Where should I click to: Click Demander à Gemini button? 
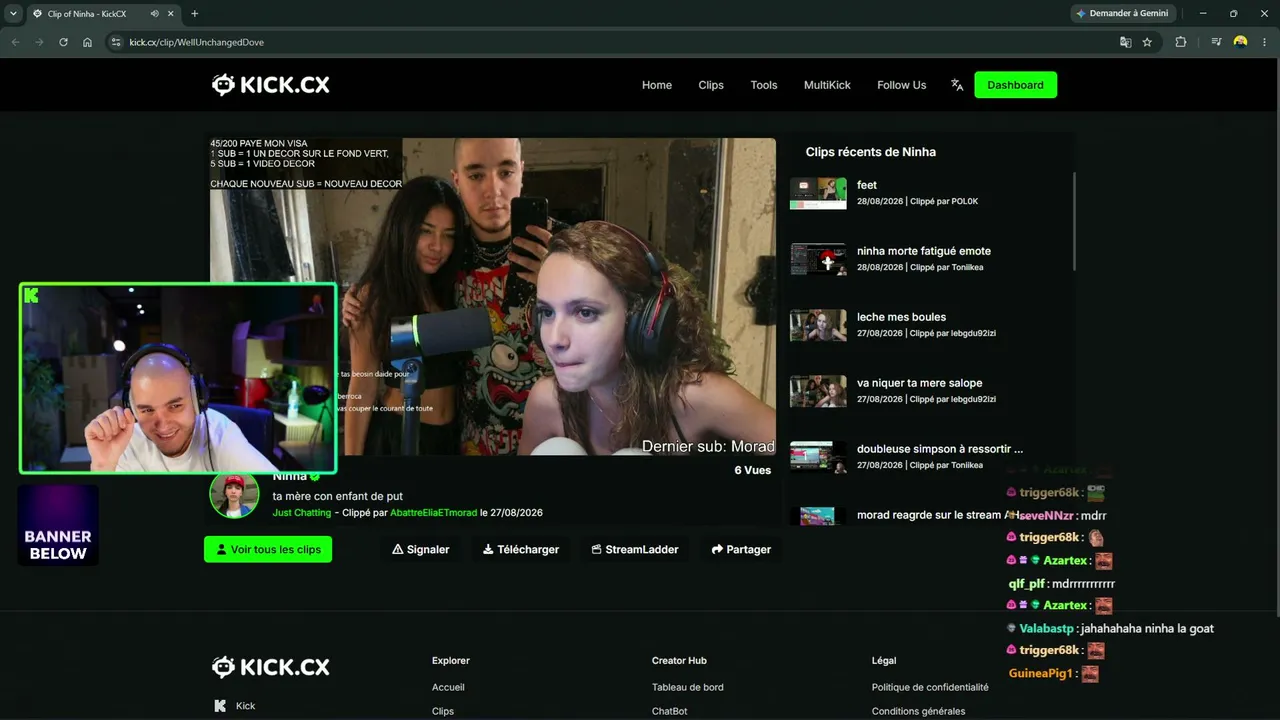(1125, 14)
